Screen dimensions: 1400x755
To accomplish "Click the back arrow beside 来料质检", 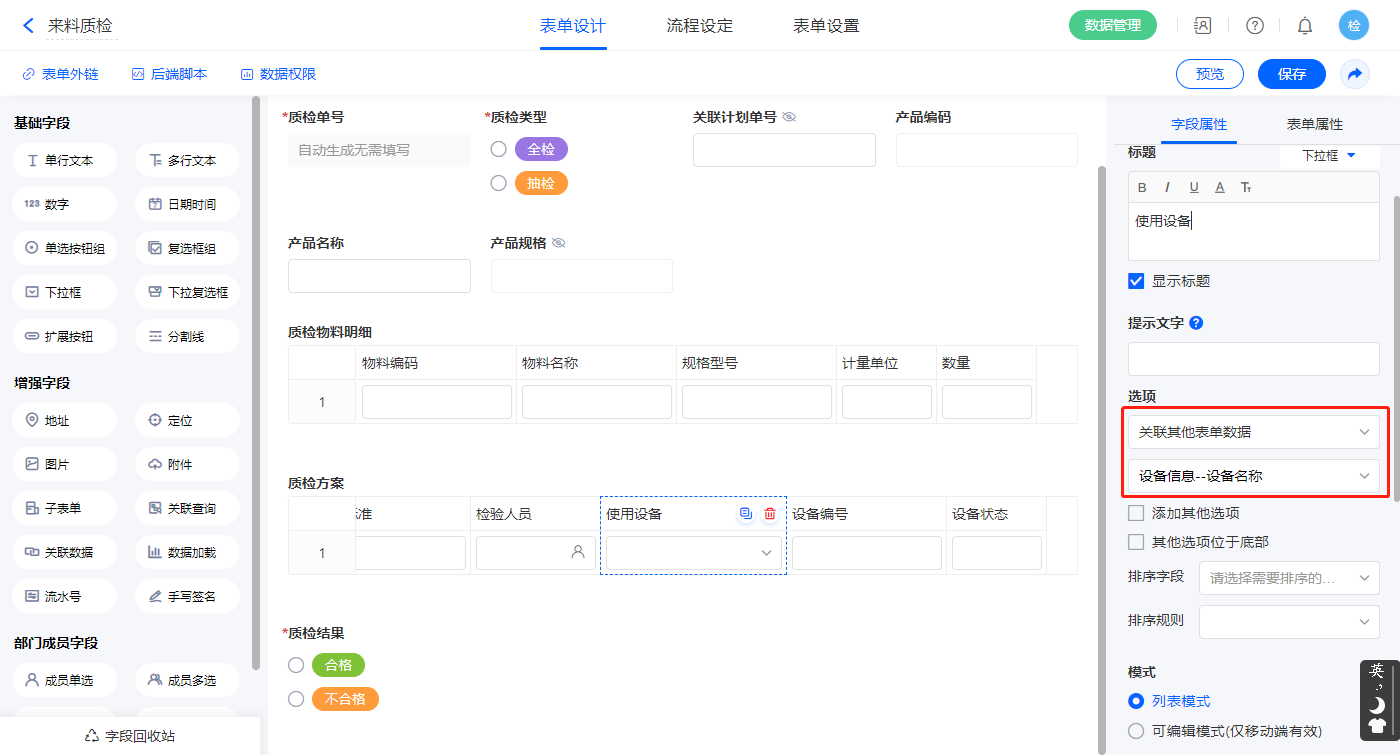I will pyautogui.click(x=28, y=26).
